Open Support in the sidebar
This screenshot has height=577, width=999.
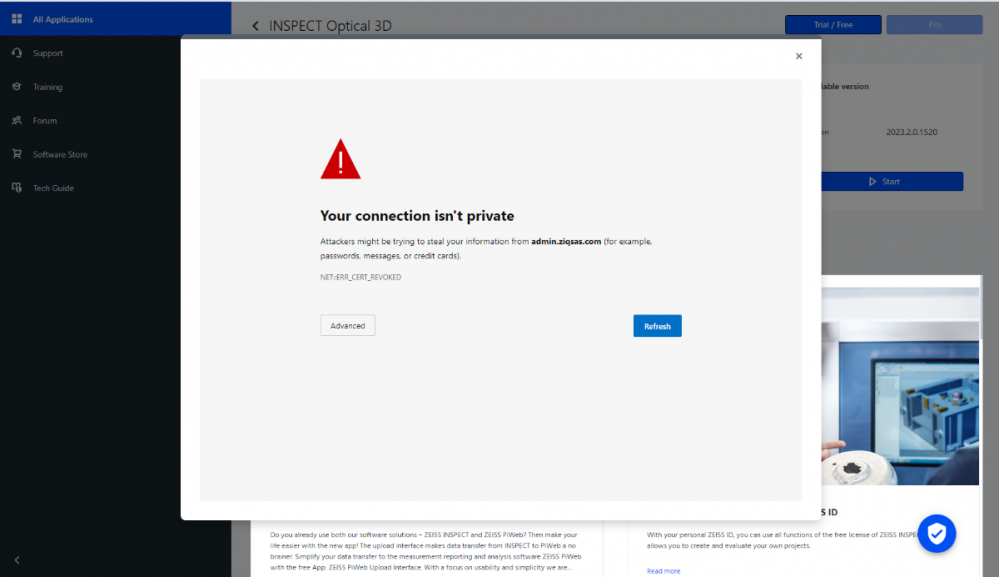[x=48, y=53]
